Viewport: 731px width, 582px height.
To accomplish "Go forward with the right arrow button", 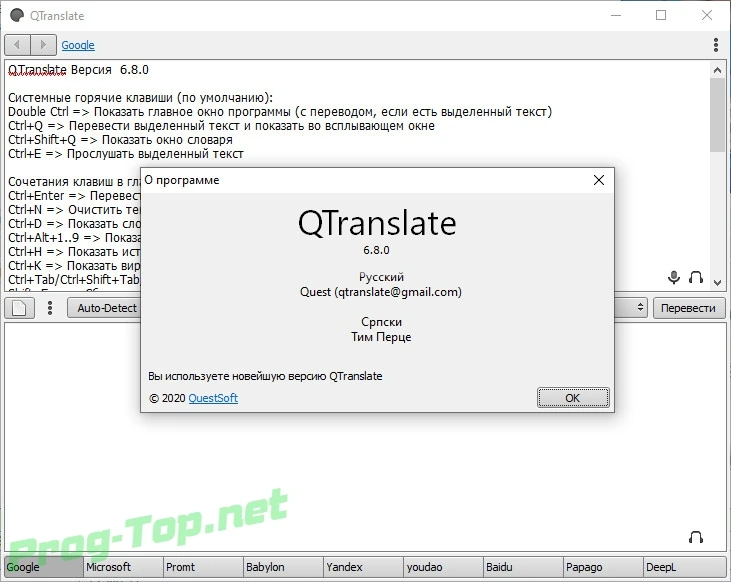I will pyautogui.click(x=43, y=45).
